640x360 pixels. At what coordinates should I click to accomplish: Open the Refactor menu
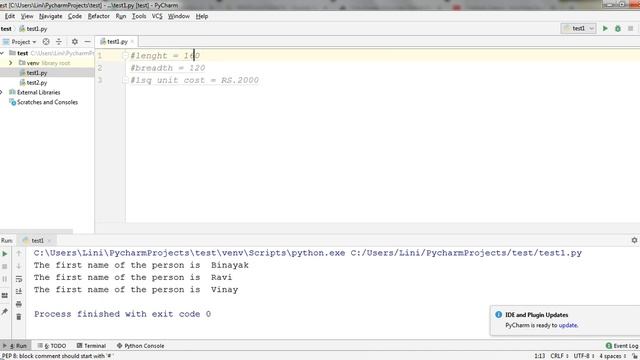99,16
